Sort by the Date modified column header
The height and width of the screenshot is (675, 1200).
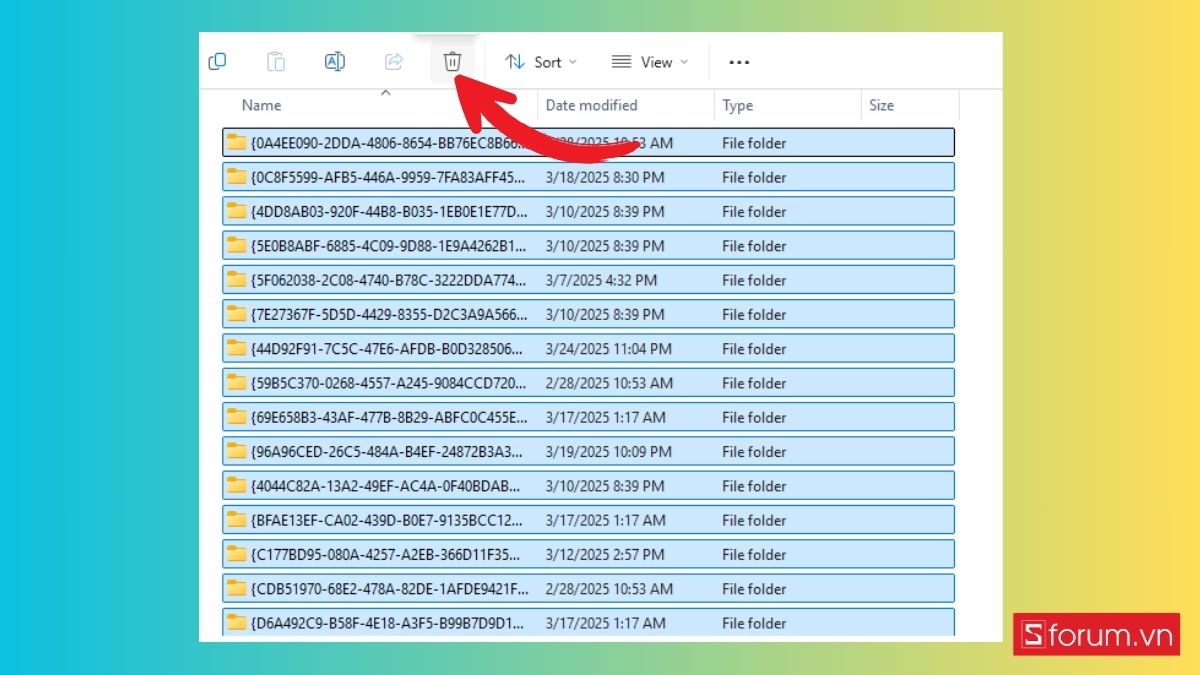point(591,105)
